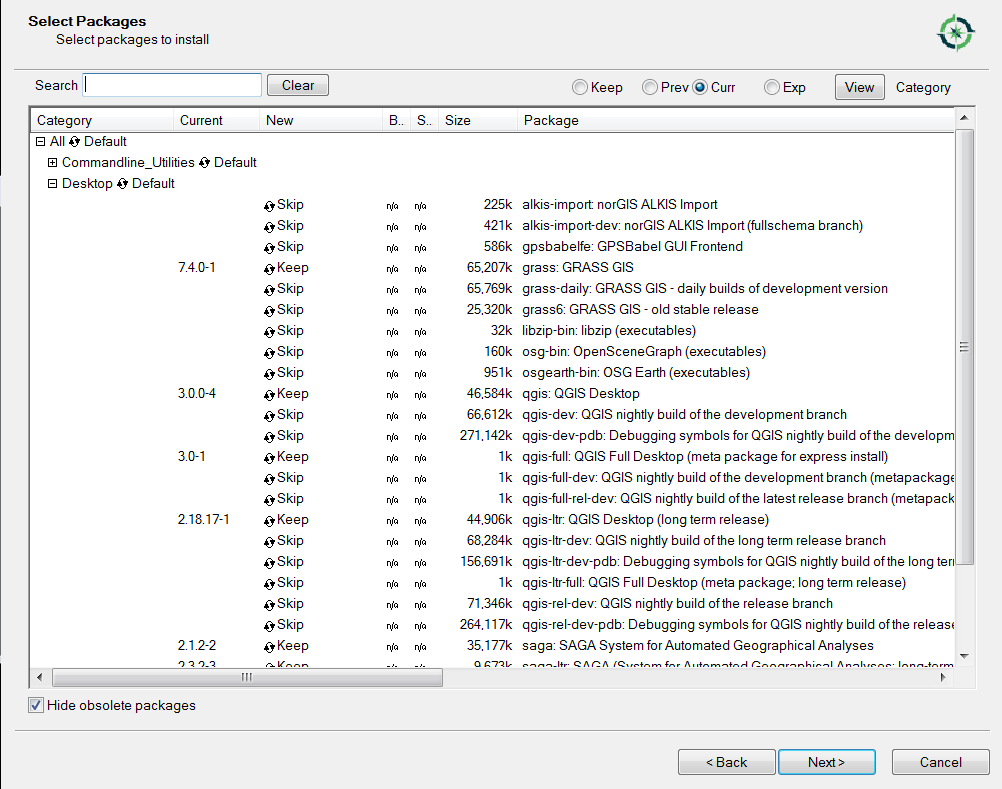Cycle the Keep icon for saga: SAGA package
Screen dimensions: 1002x789
click(270, 645)
